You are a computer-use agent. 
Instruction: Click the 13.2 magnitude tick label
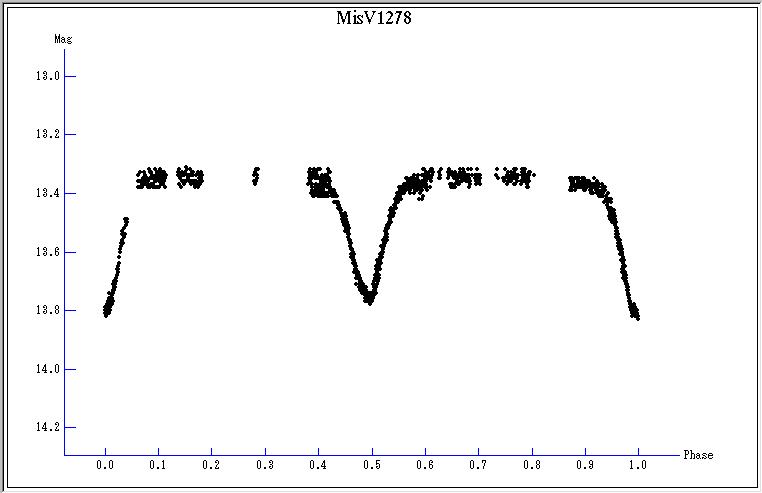48,134
